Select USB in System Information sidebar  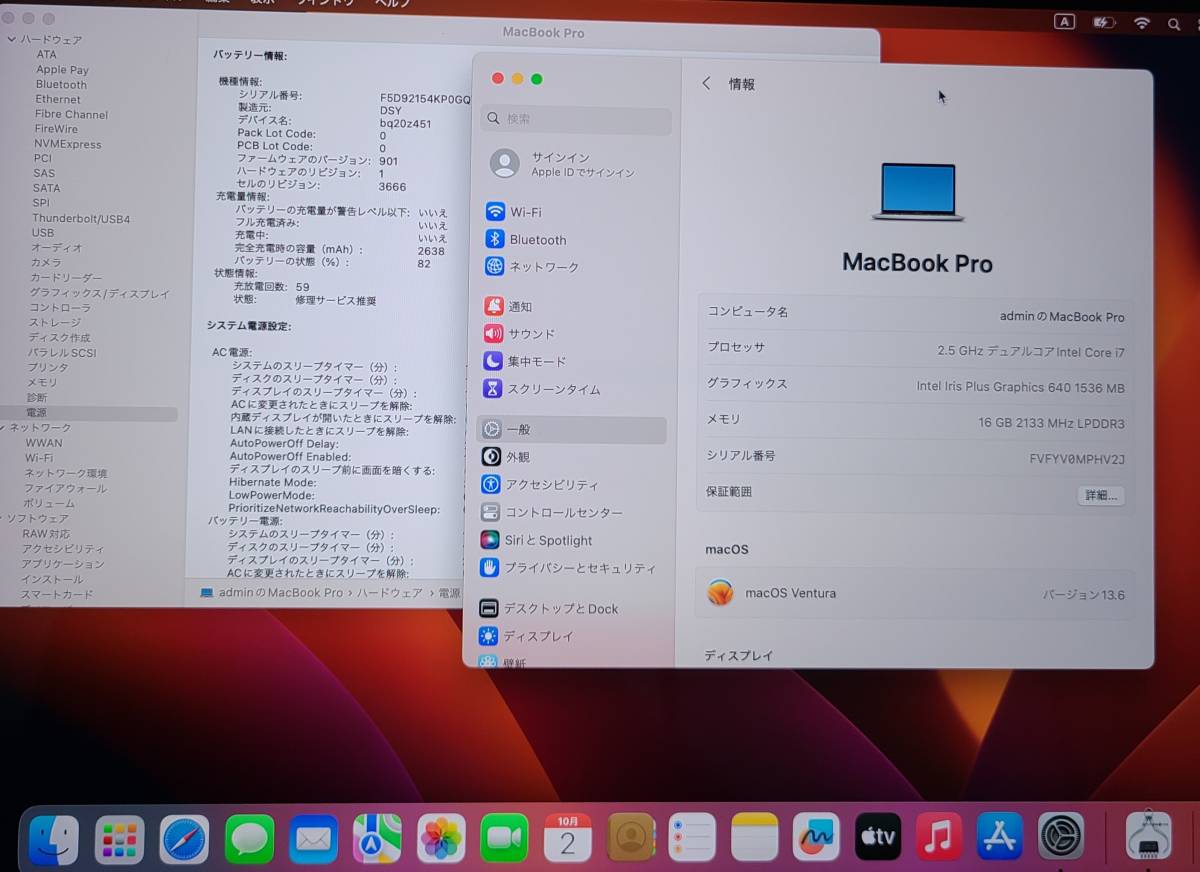click(43, 233)
